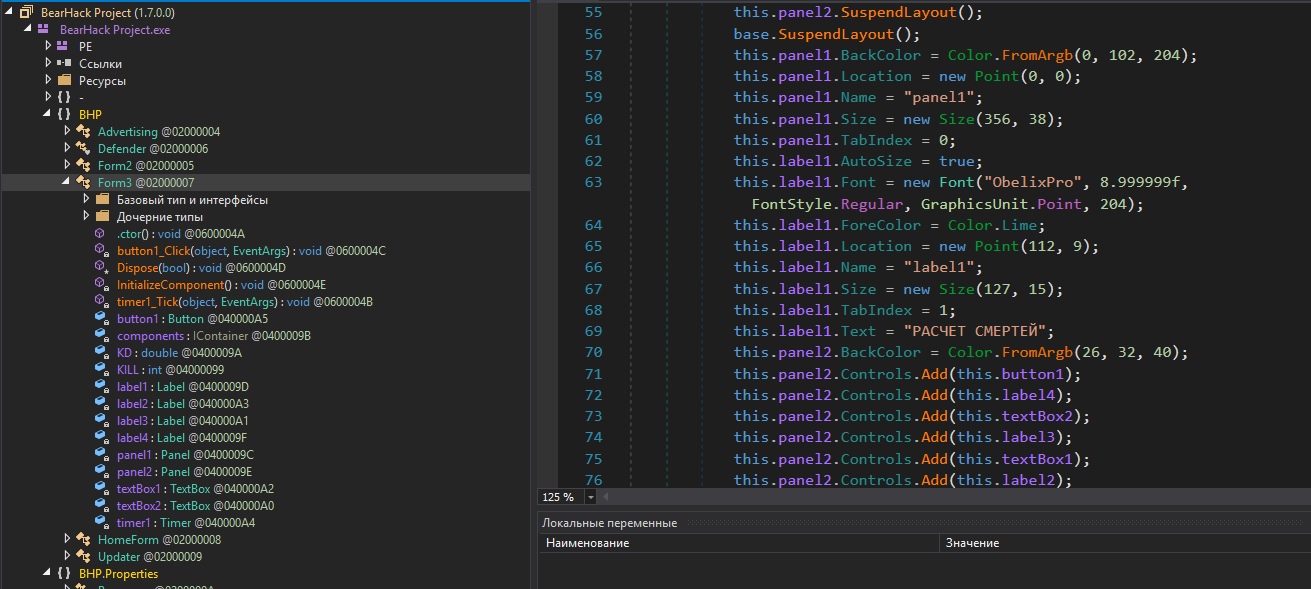This screenshot has width=1311, height=589.
Task: Click the KD double field icon
Action: pyautogui.click(x=101, y=352)
